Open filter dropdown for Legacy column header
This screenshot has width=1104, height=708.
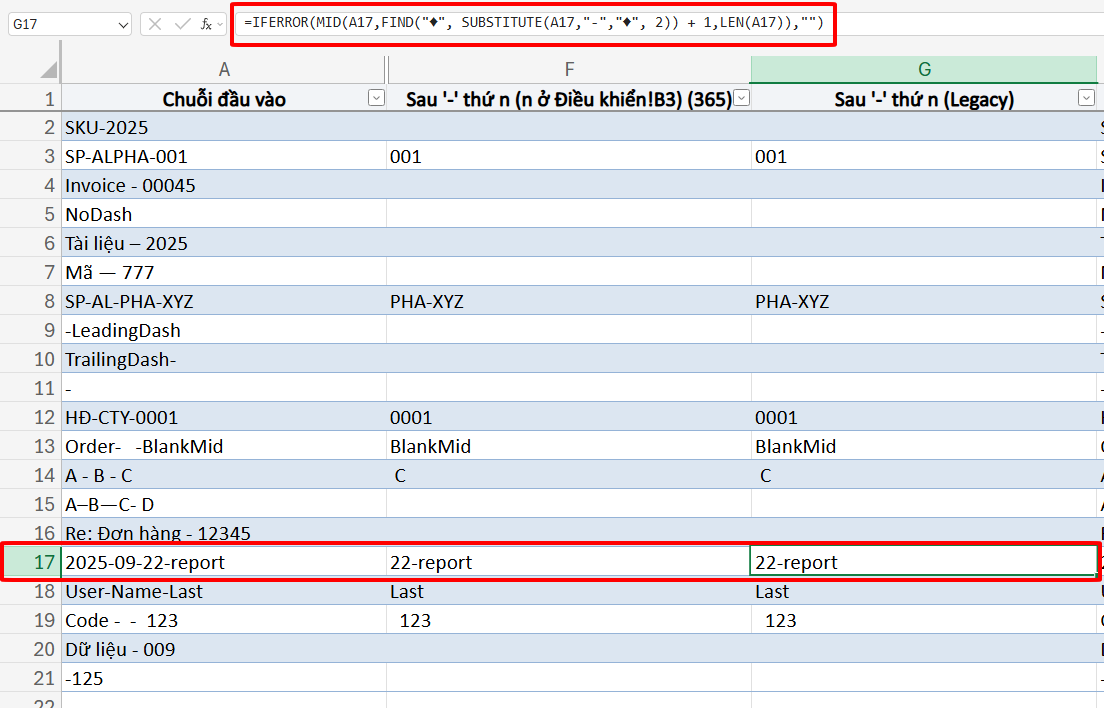click(x=1086, y=99)
